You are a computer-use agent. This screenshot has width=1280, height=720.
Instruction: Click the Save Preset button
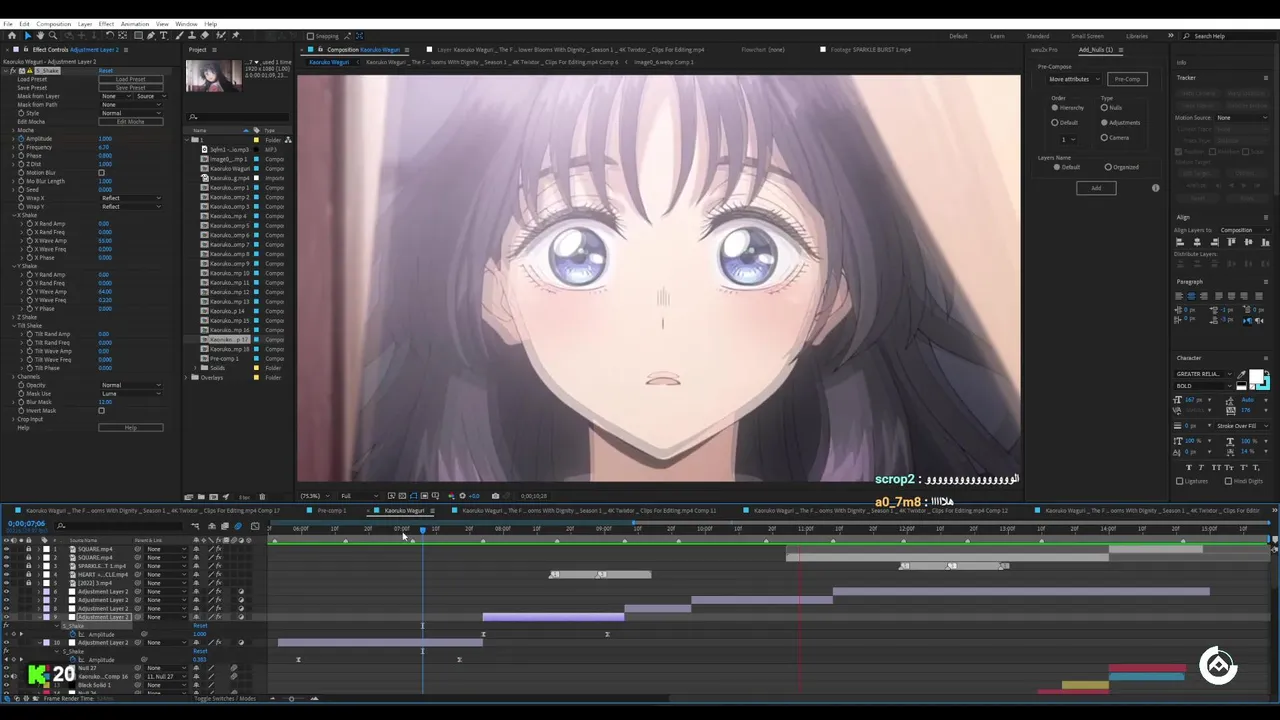click(x=131, y=88)
